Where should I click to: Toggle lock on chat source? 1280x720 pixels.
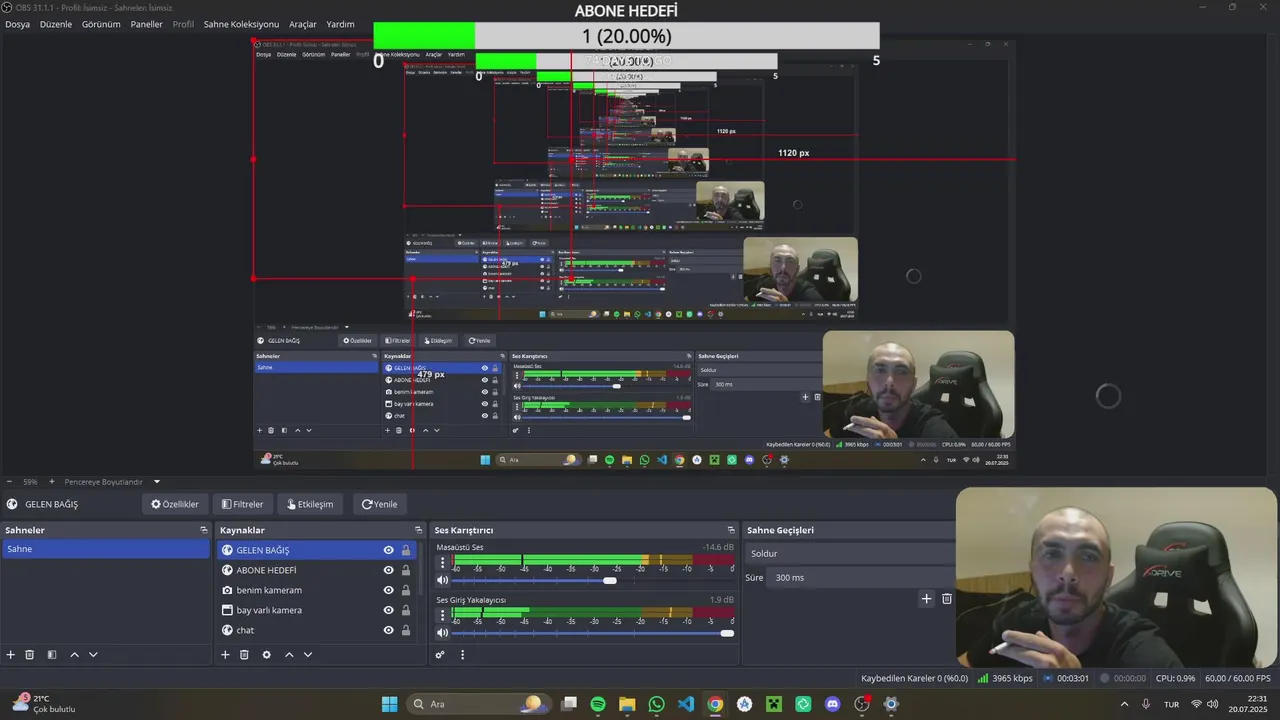406,630
